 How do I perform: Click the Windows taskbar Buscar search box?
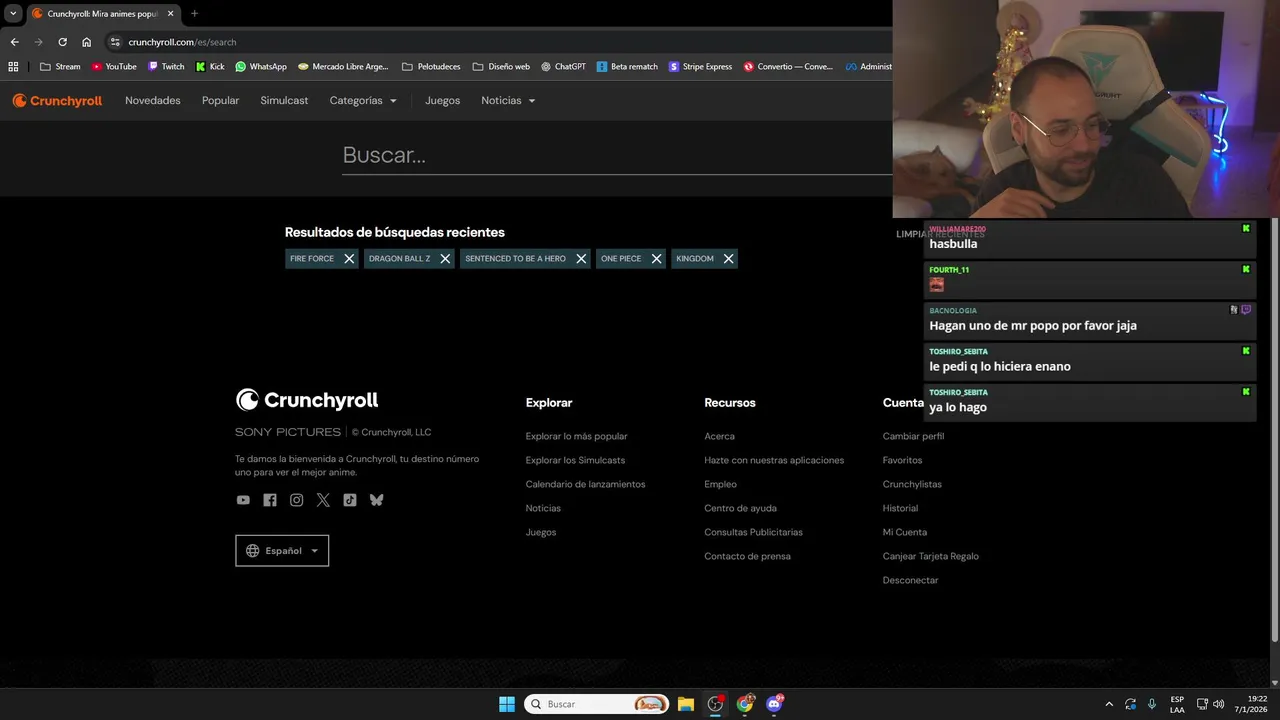click(x=597, y=704)
